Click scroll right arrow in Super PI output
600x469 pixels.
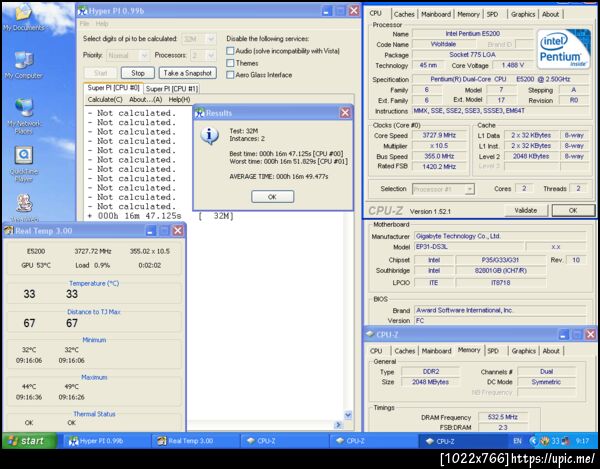point(338,425)
